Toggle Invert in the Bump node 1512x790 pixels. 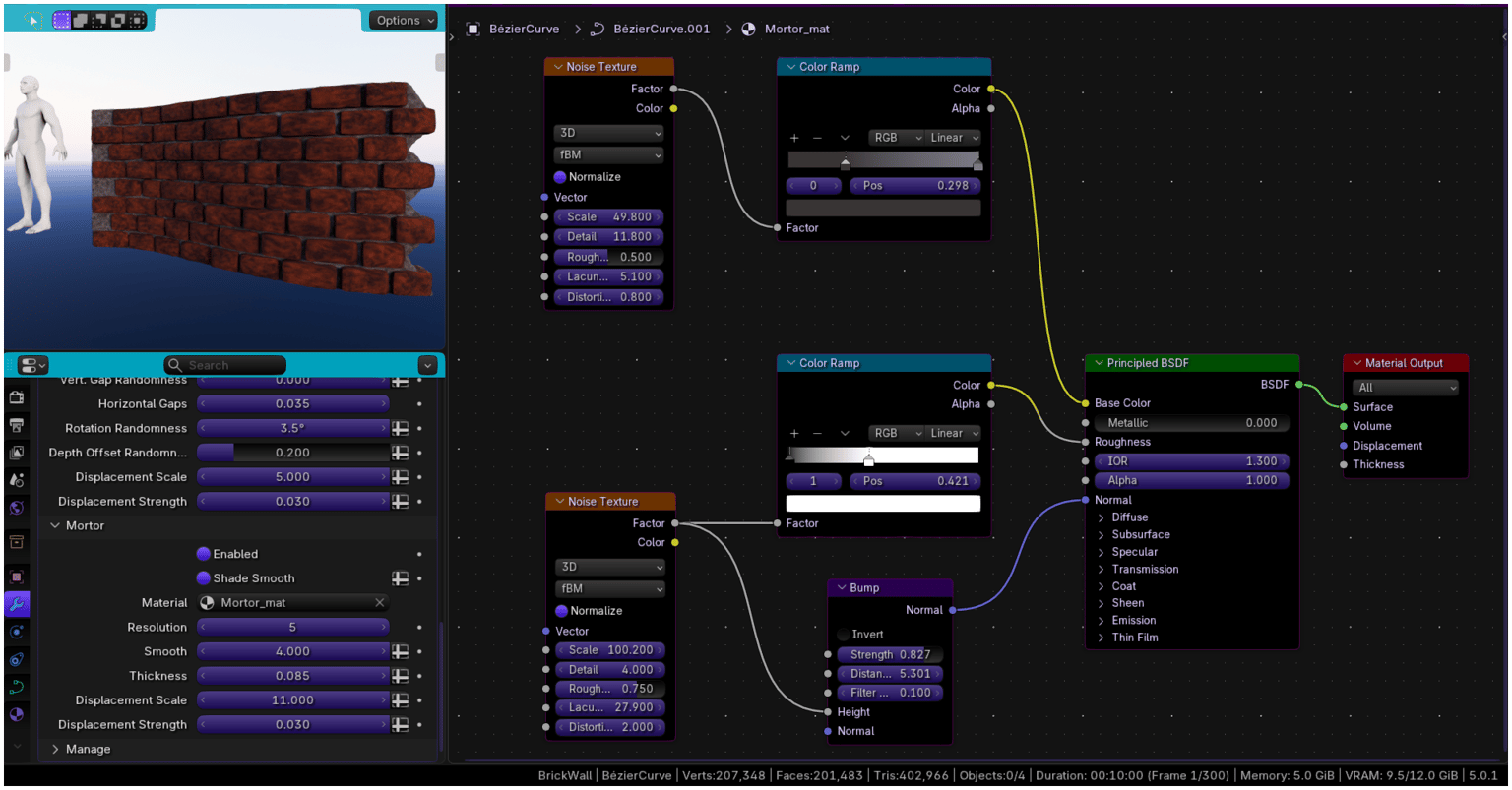[844, 635]
